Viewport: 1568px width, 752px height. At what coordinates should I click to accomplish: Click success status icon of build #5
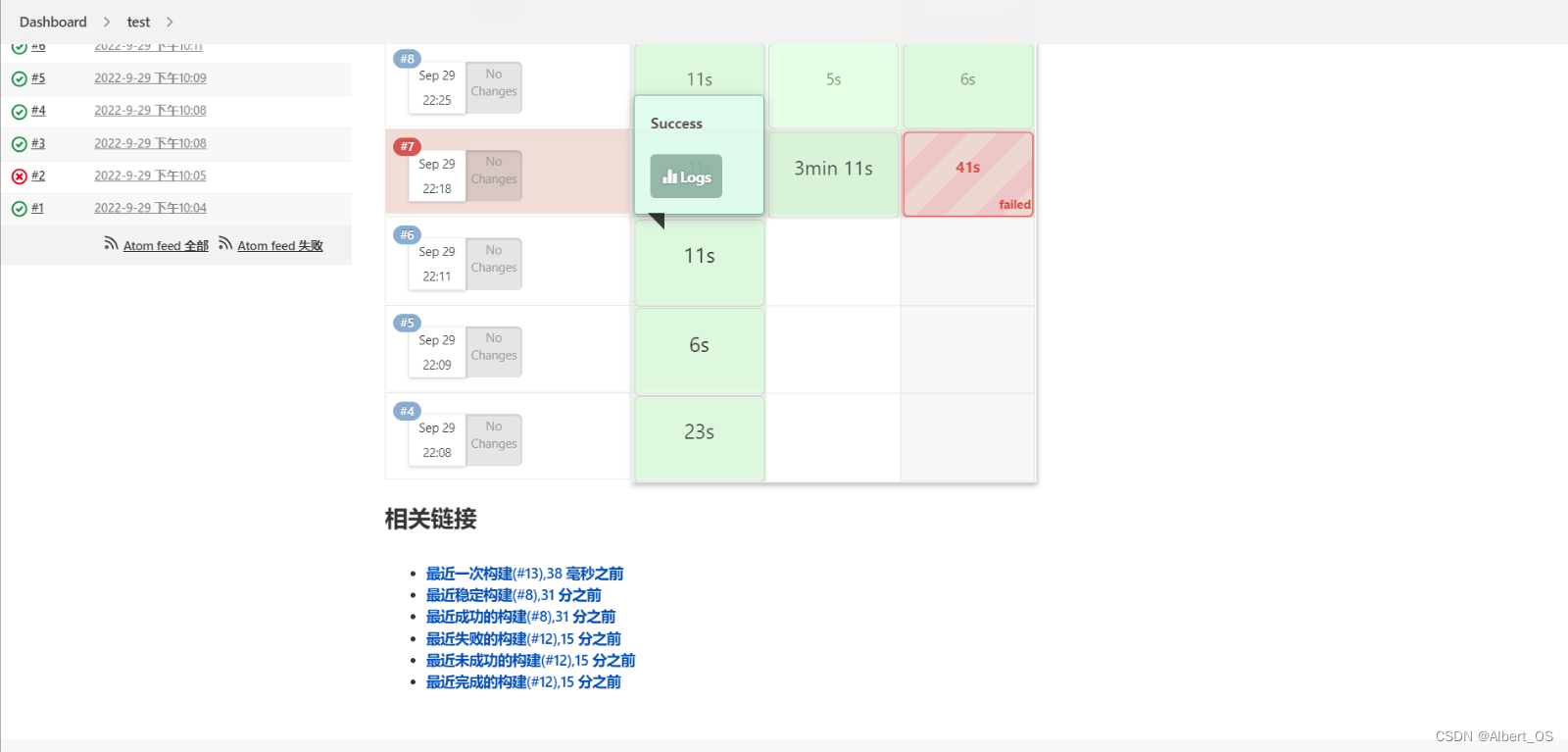tap(19, 78)
